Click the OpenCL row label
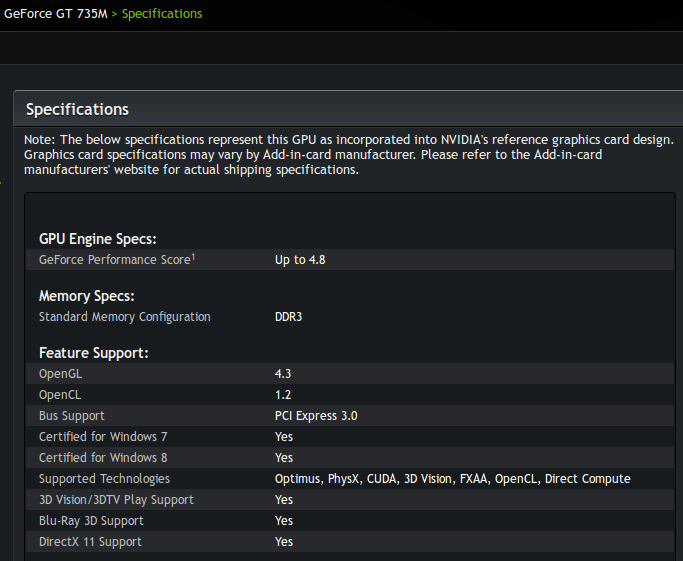The width and height of the screenshot is (683, 561). coord(60,395)
